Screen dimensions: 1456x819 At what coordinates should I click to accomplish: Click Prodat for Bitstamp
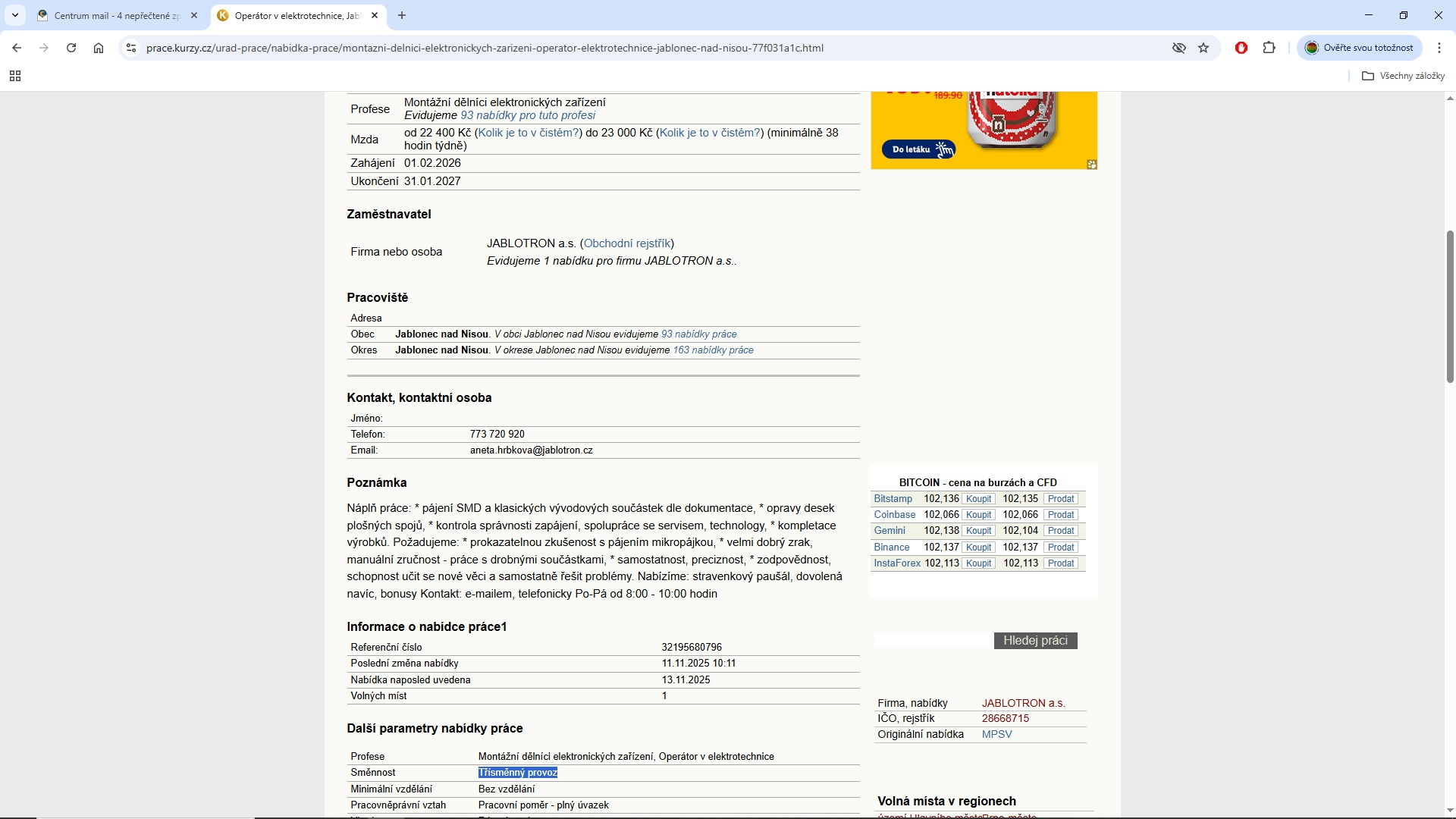click(1061, 499)
